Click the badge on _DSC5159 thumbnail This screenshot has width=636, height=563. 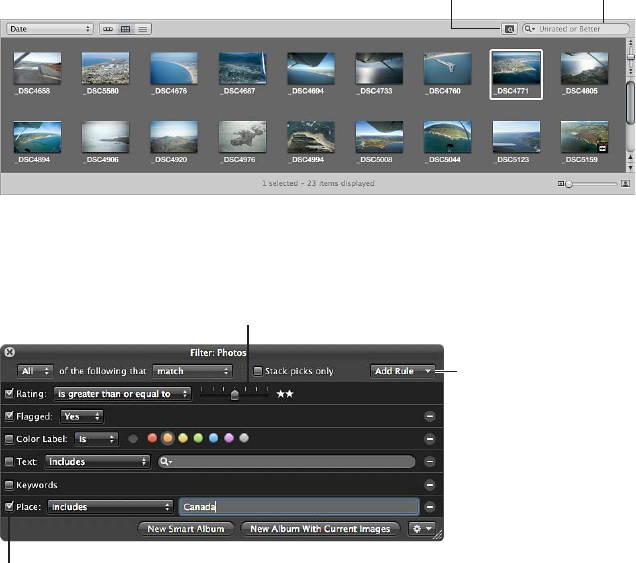pyautogui.click(x=603, y=148)
